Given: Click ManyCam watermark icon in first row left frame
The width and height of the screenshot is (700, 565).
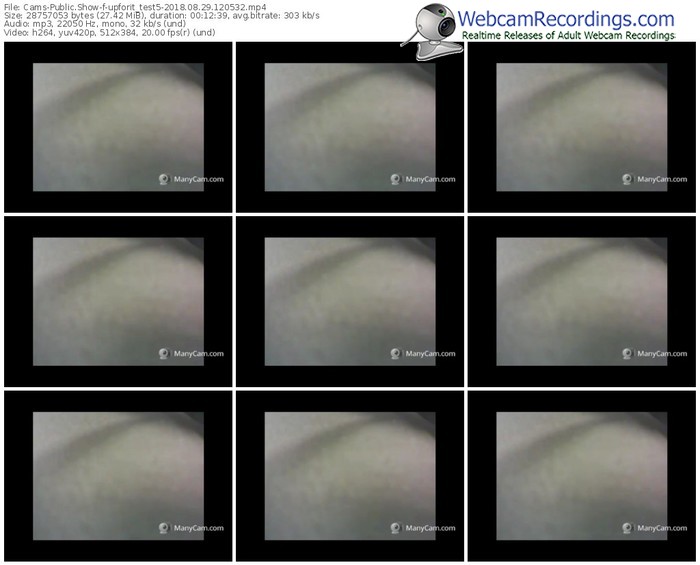Looking at the screenshot, I should [164, 180].
